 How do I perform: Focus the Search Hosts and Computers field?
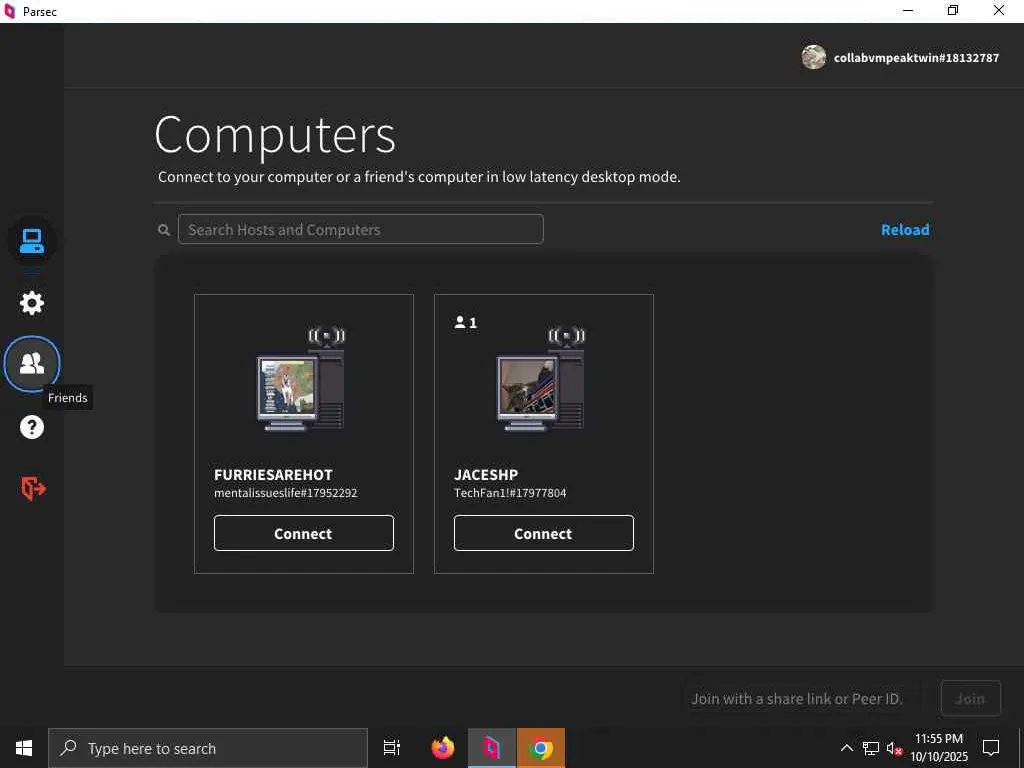[360, 229]
